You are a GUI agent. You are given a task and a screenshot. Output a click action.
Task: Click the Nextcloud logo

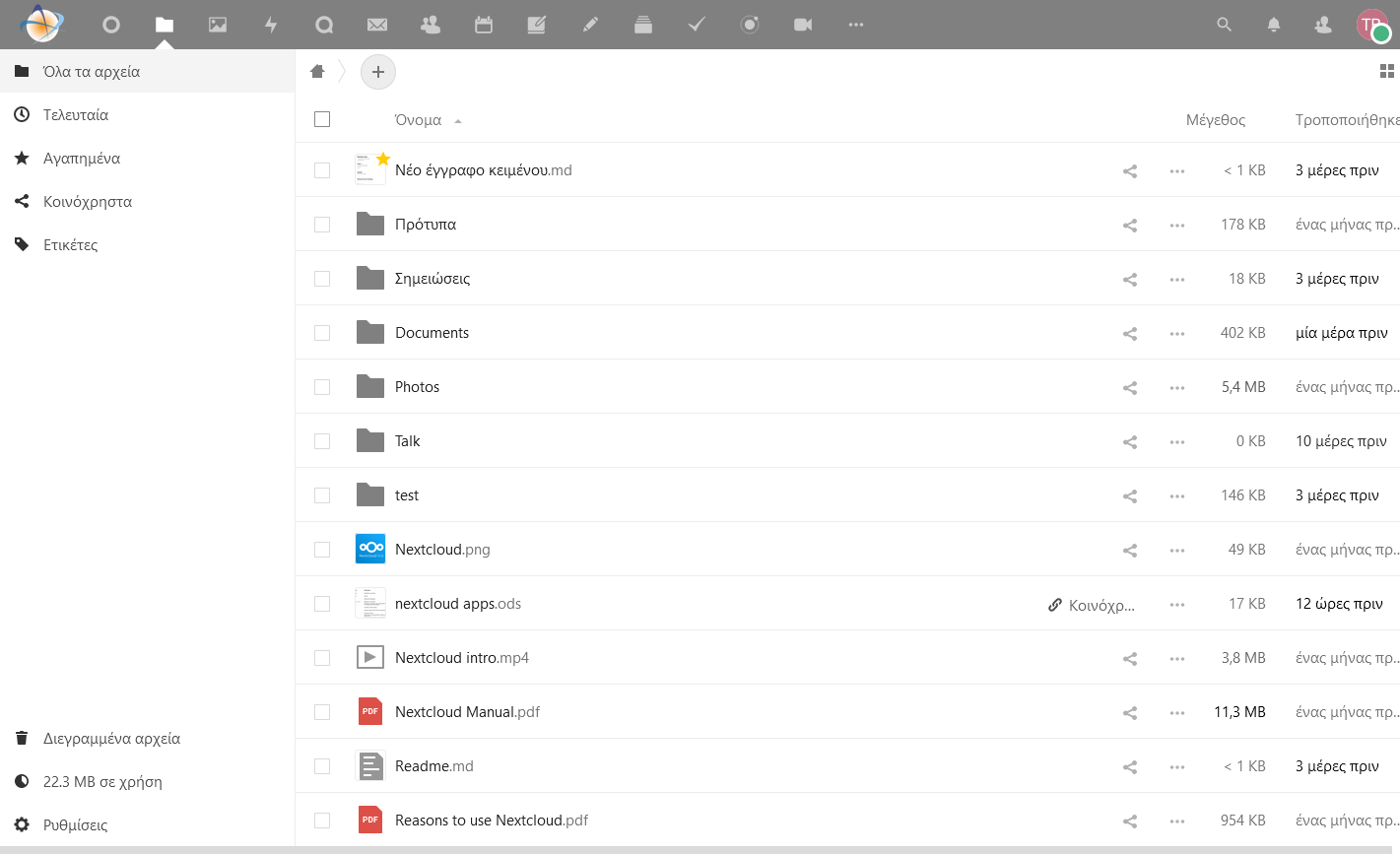click(41, 25)
